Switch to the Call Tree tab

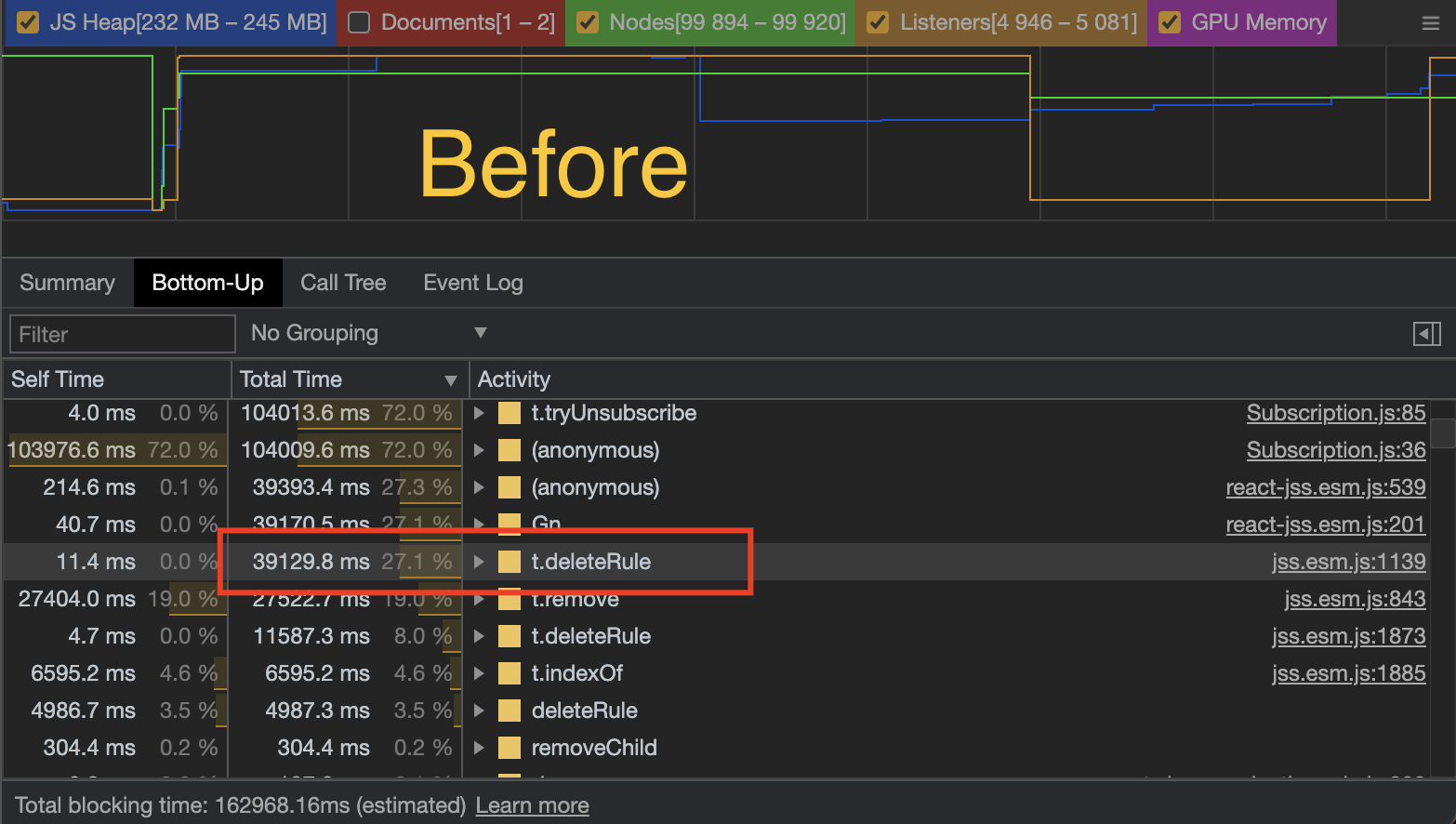(x=343, y=282)
